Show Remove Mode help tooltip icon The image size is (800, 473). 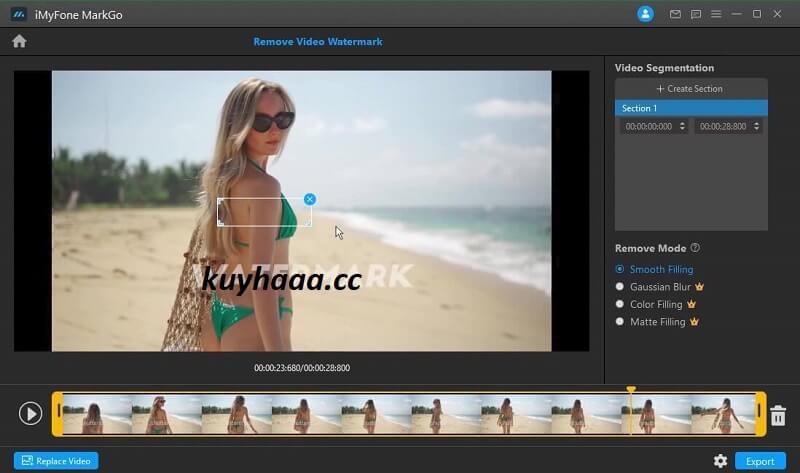695,247
